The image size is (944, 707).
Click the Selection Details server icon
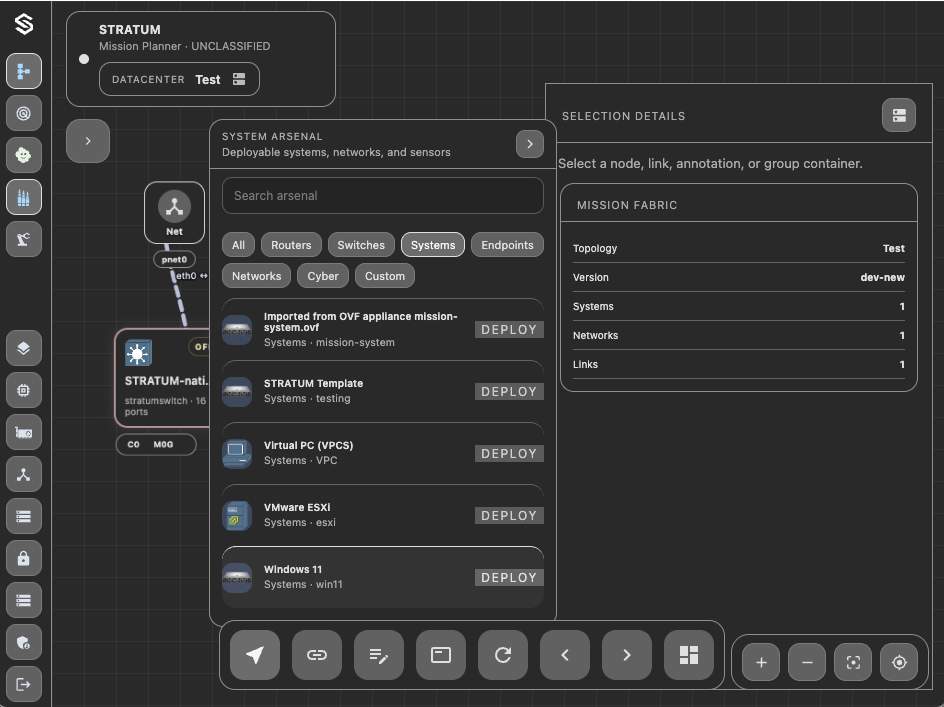point(899,115)
